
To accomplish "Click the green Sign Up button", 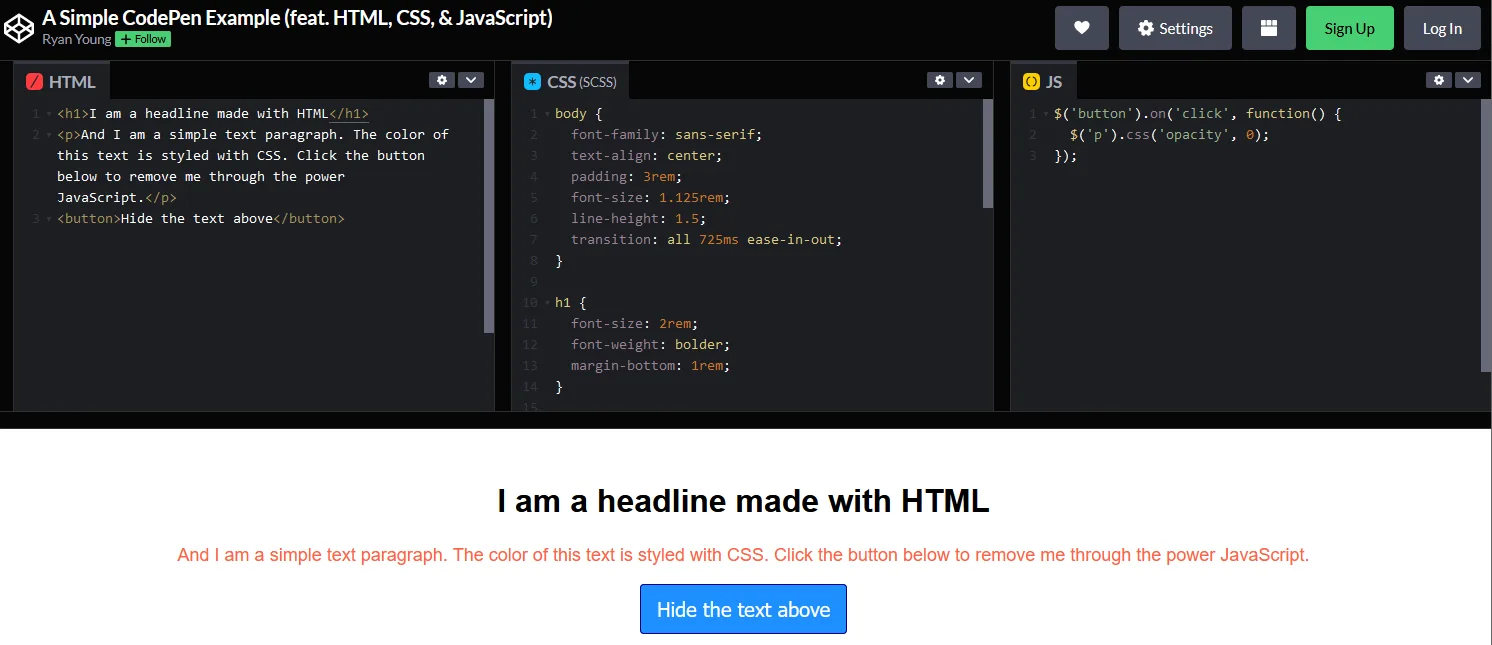I will click(x=1349, y=28).
